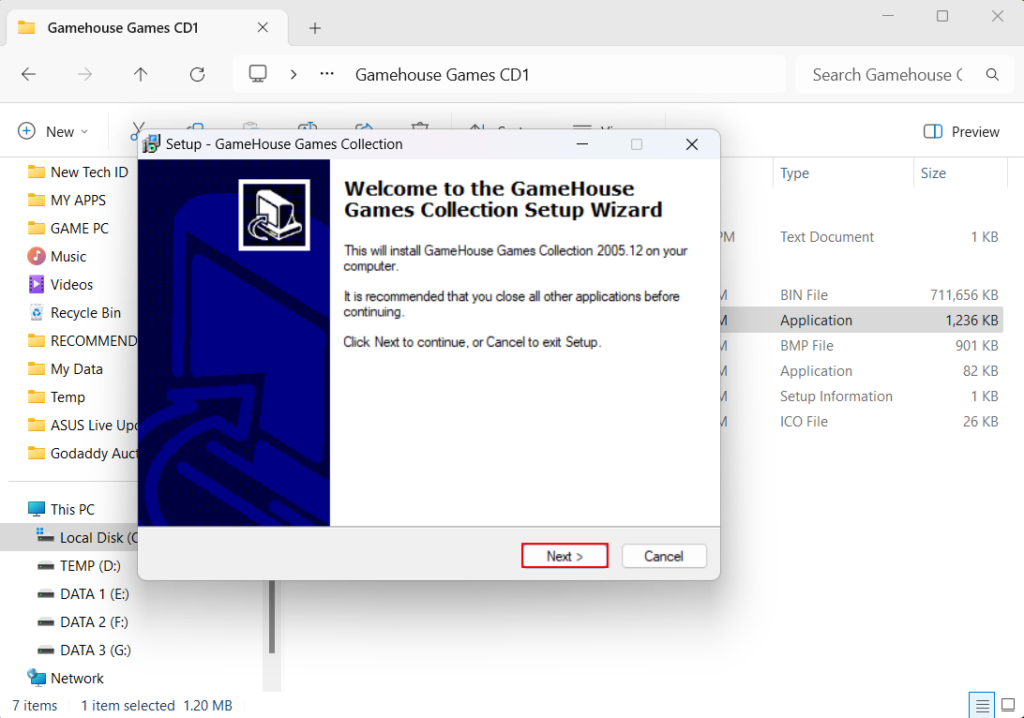Image resolution: width=1024 pixels, height=718 pixels.
Task: Click inside the Search Gamehouse field
Action: coord(880,74)
